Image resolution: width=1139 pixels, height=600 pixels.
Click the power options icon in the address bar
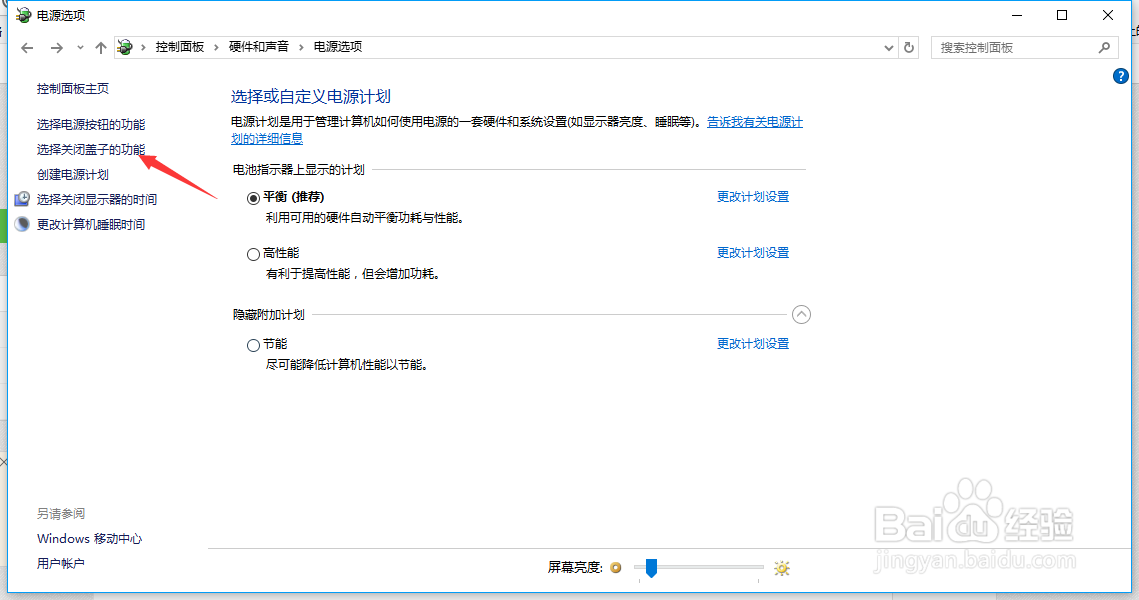click(x=124, y=46)
